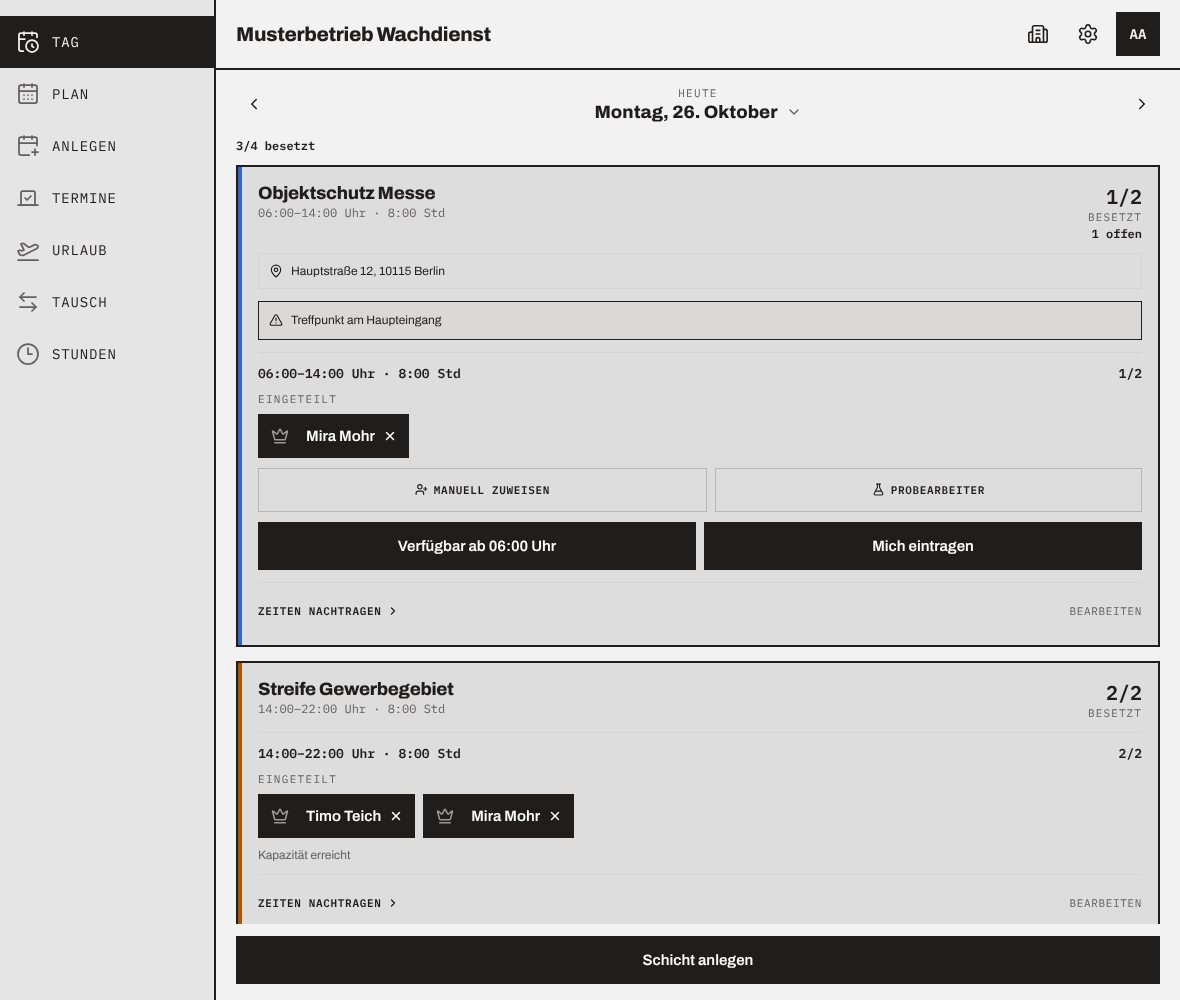Go to next day arrow
Viewport: 1180px width, 1000px height.
click(x=1142, y=104)
